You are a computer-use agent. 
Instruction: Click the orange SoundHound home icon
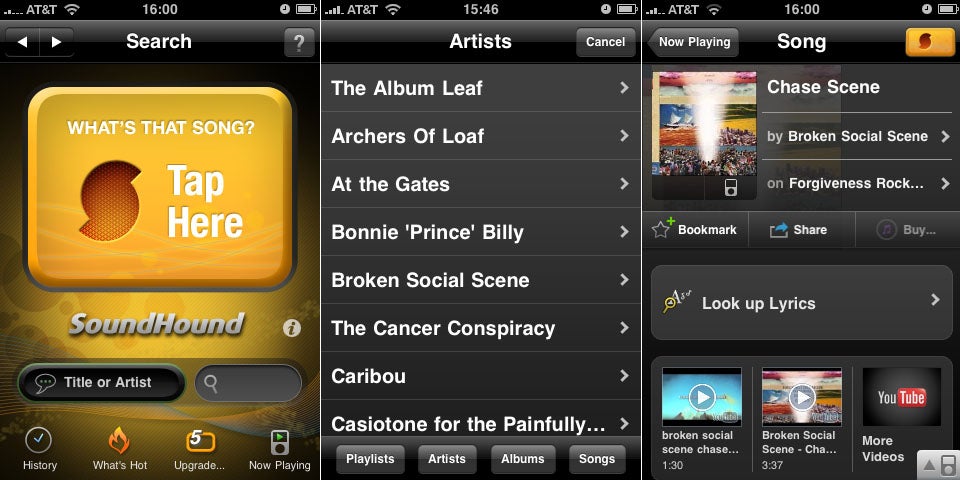929,42
